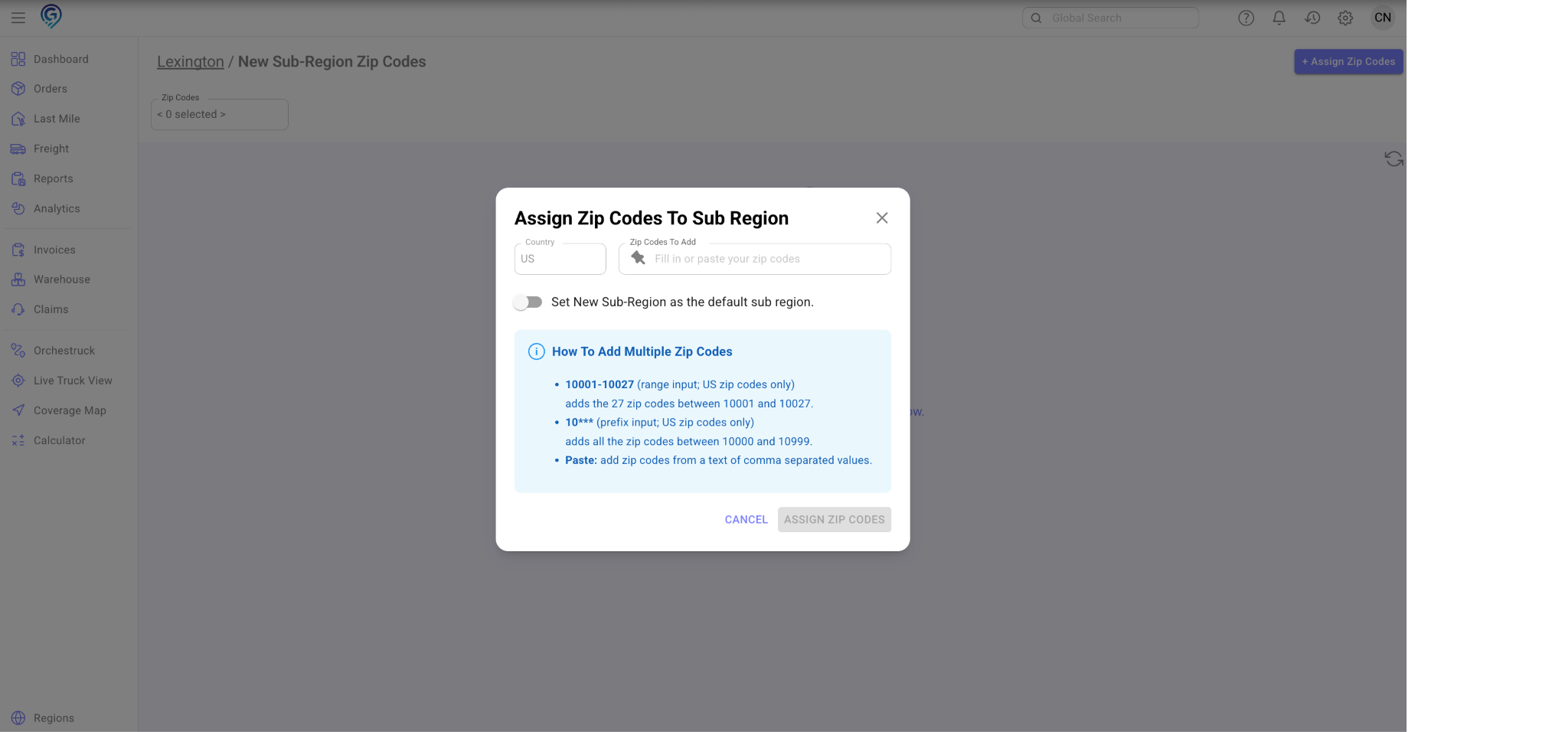Click the info icon in help box
Viewport: 1568px width, 732px height.
pyautogui.click(x=537, y=351)
